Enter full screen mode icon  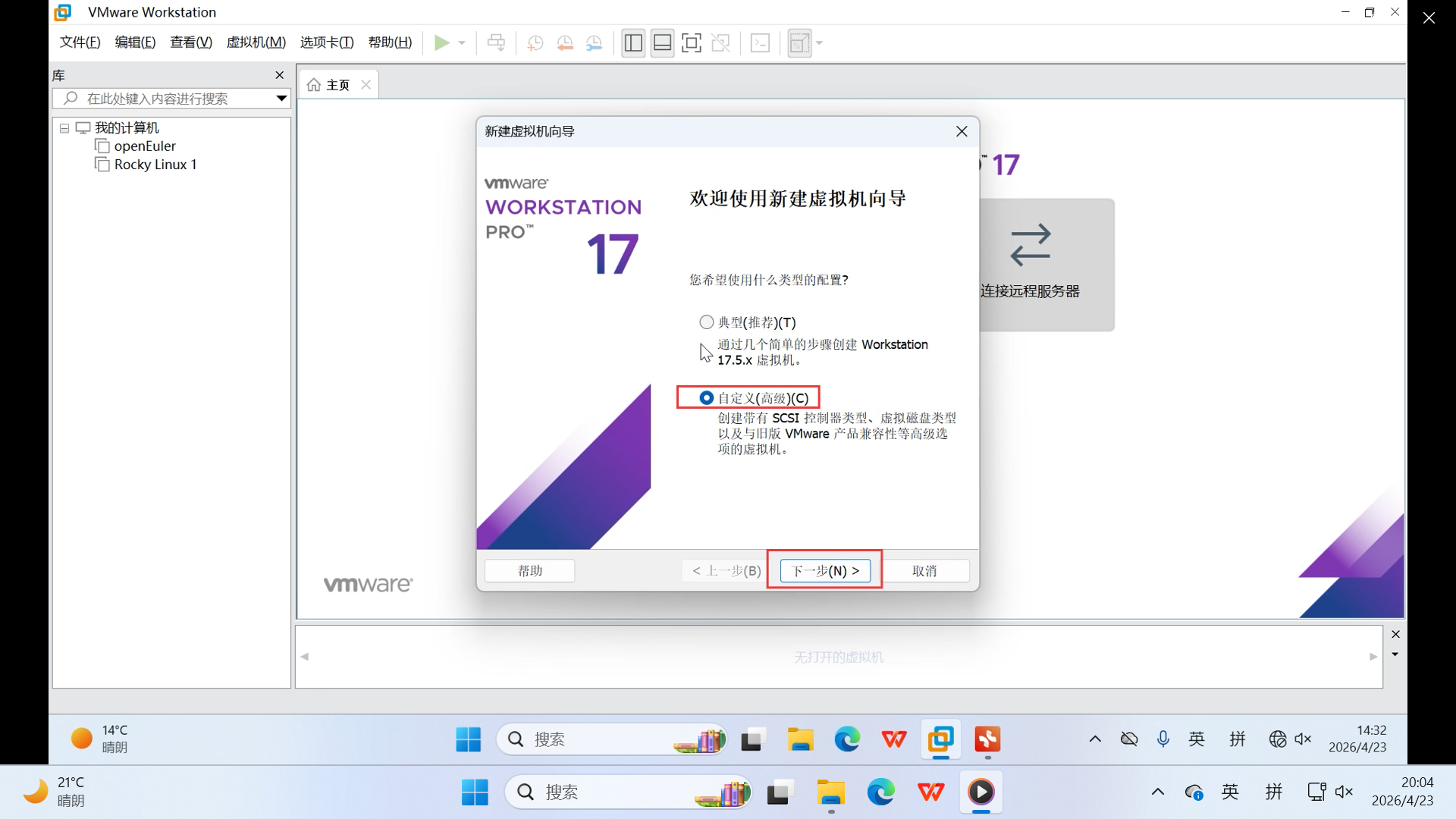click(691, 43)
